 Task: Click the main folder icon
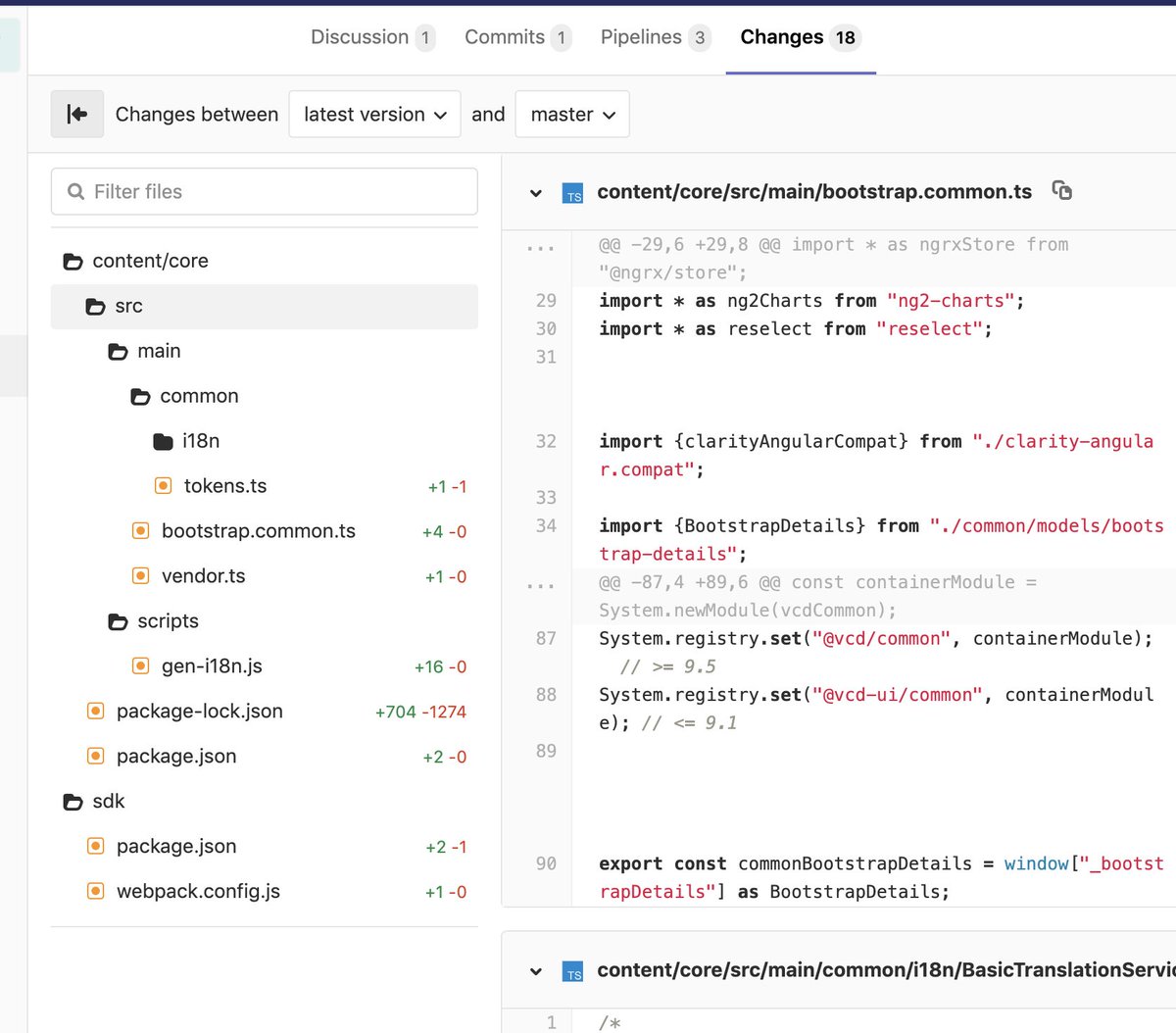pos(118,352)
